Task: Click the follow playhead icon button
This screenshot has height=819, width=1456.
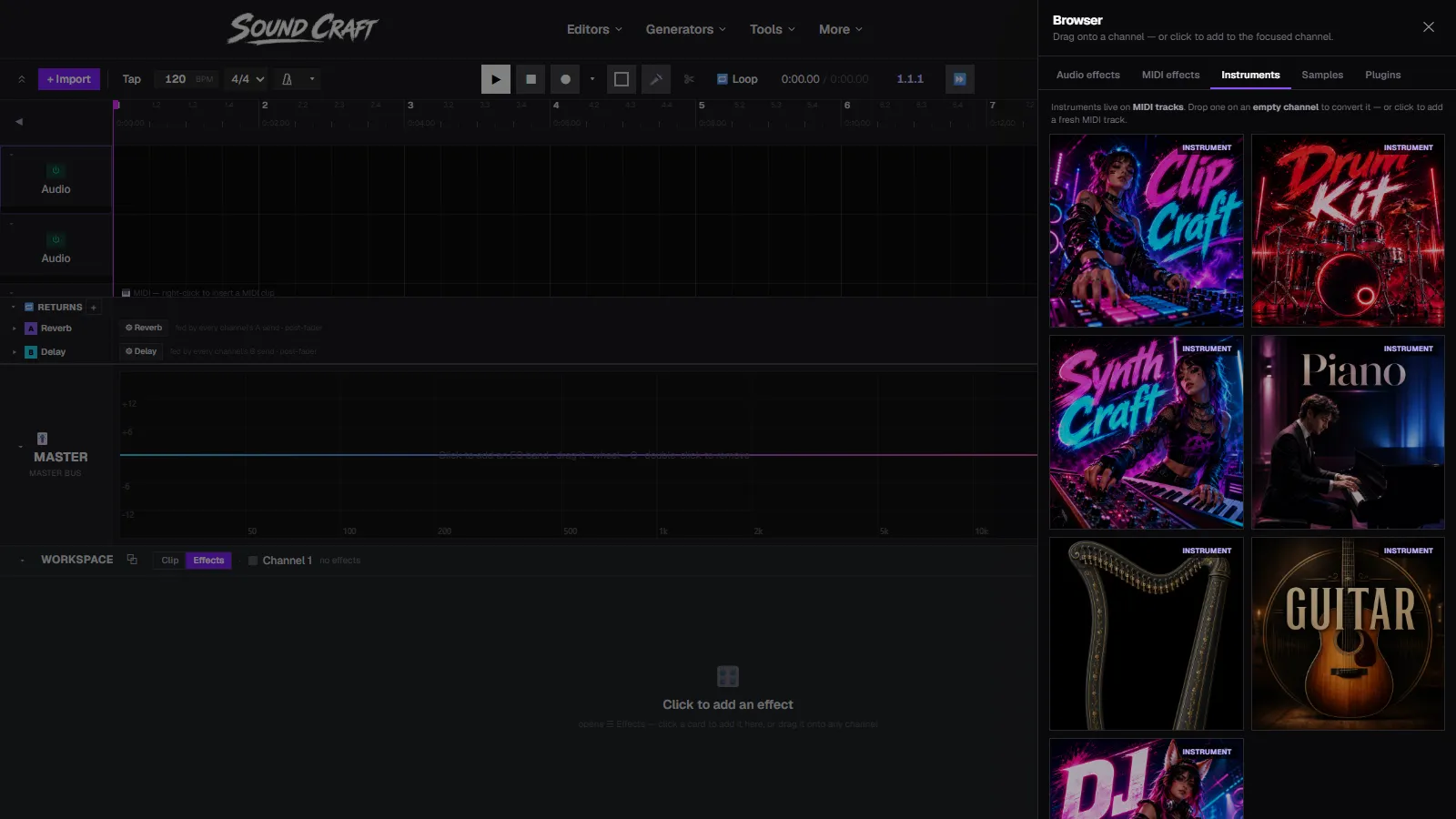Action: pyautogui.click(x=959, y=79)
